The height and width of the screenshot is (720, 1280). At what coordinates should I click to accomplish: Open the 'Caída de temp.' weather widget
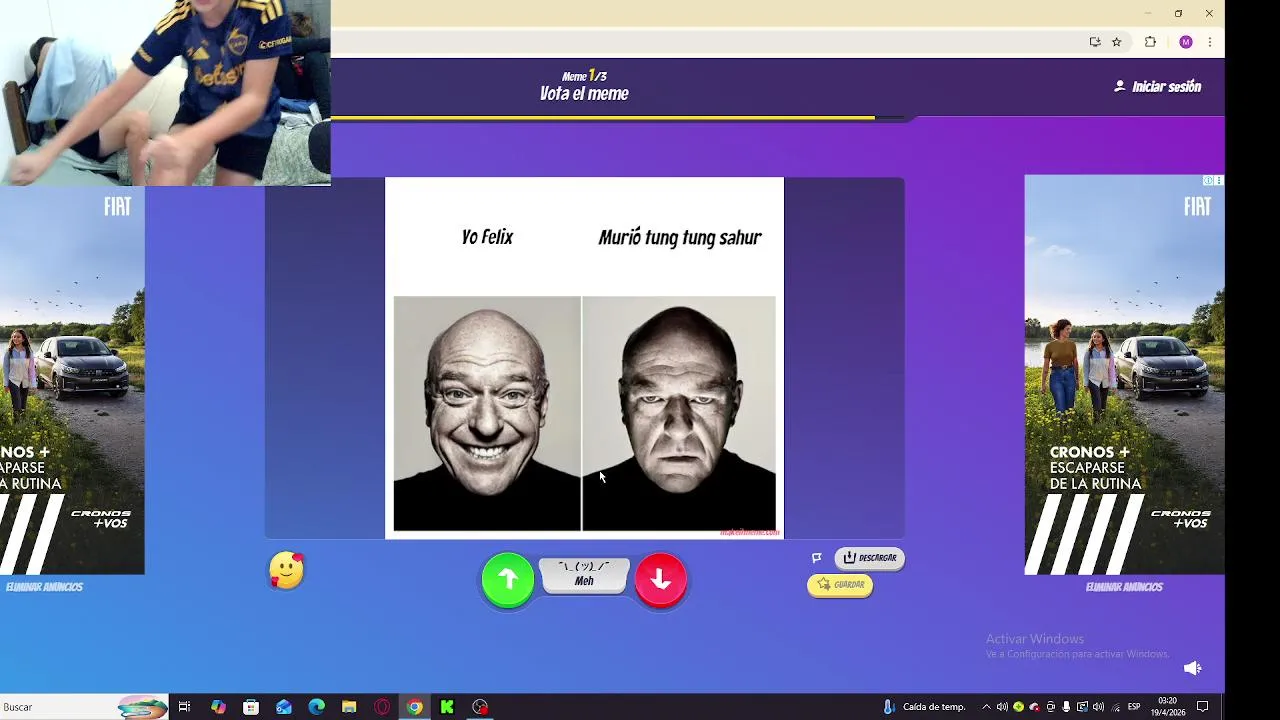point(924,707)
